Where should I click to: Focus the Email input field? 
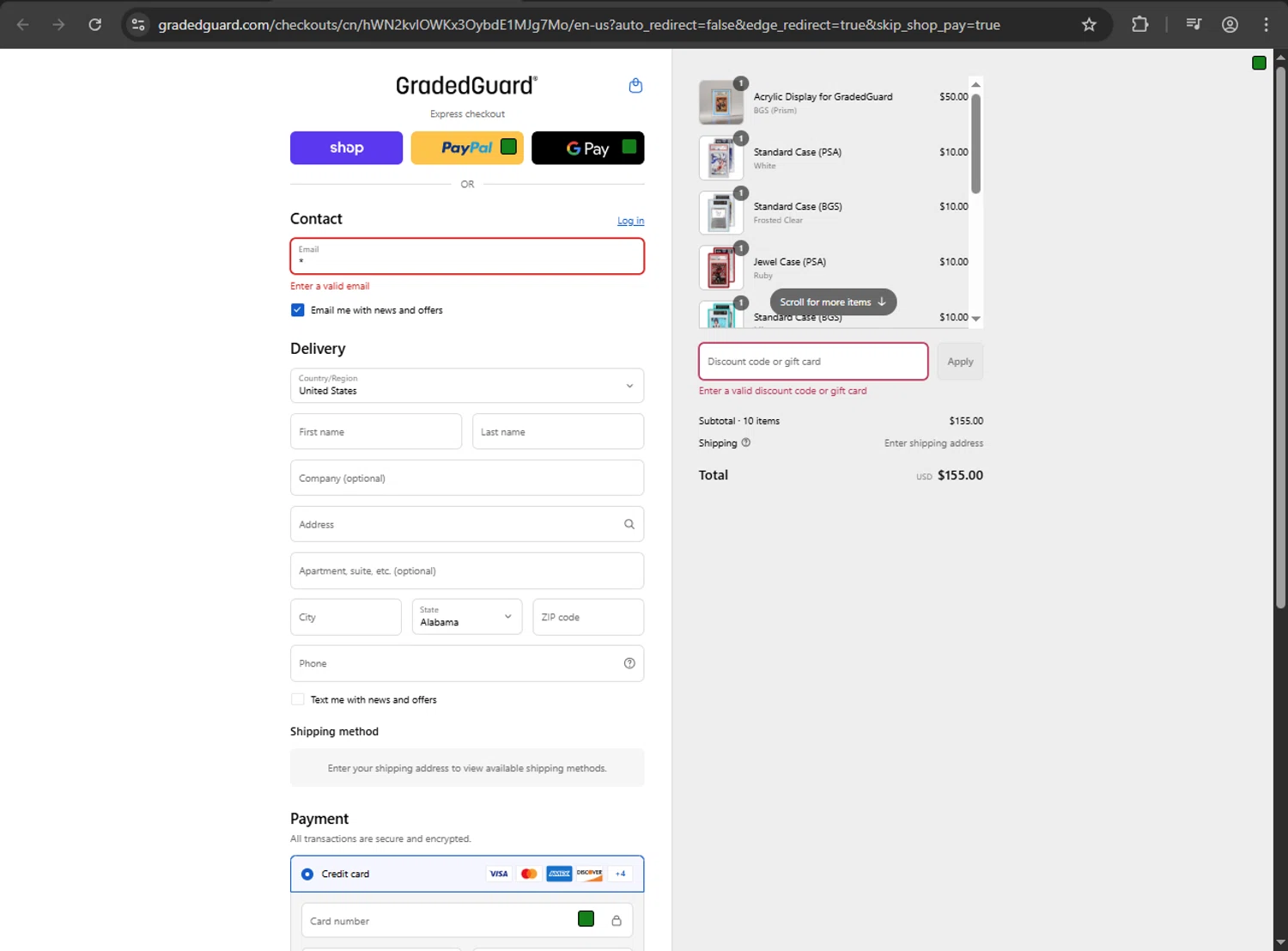[x=467, y=256]
